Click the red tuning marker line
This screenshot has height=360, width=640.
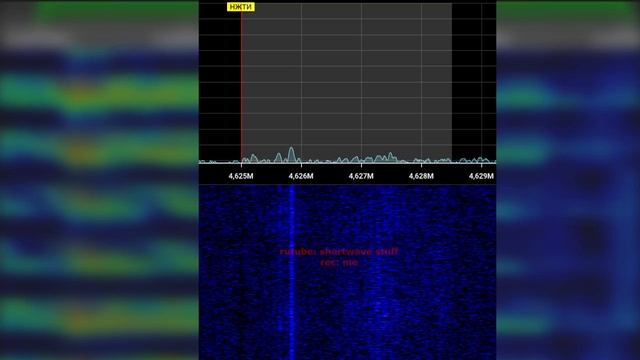click(x=241, y=86)
